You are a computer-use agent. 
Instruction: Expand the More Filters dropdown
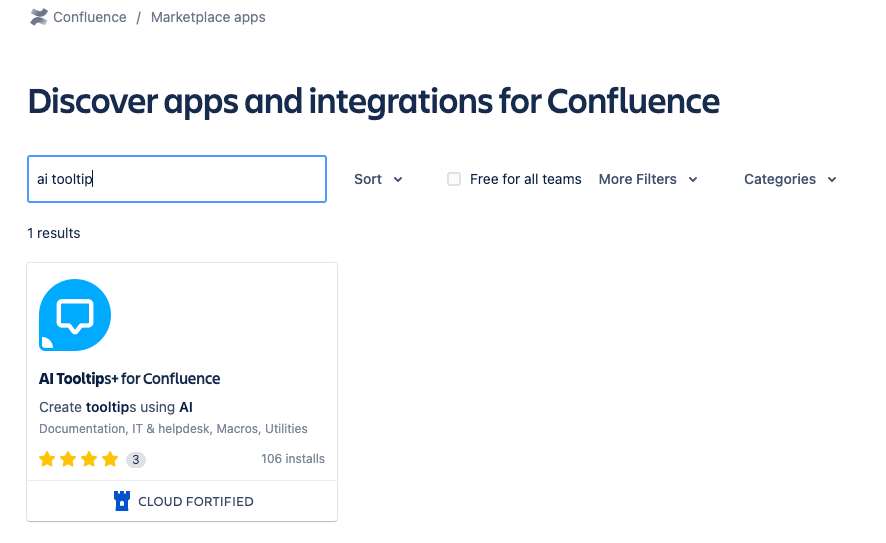648,179
